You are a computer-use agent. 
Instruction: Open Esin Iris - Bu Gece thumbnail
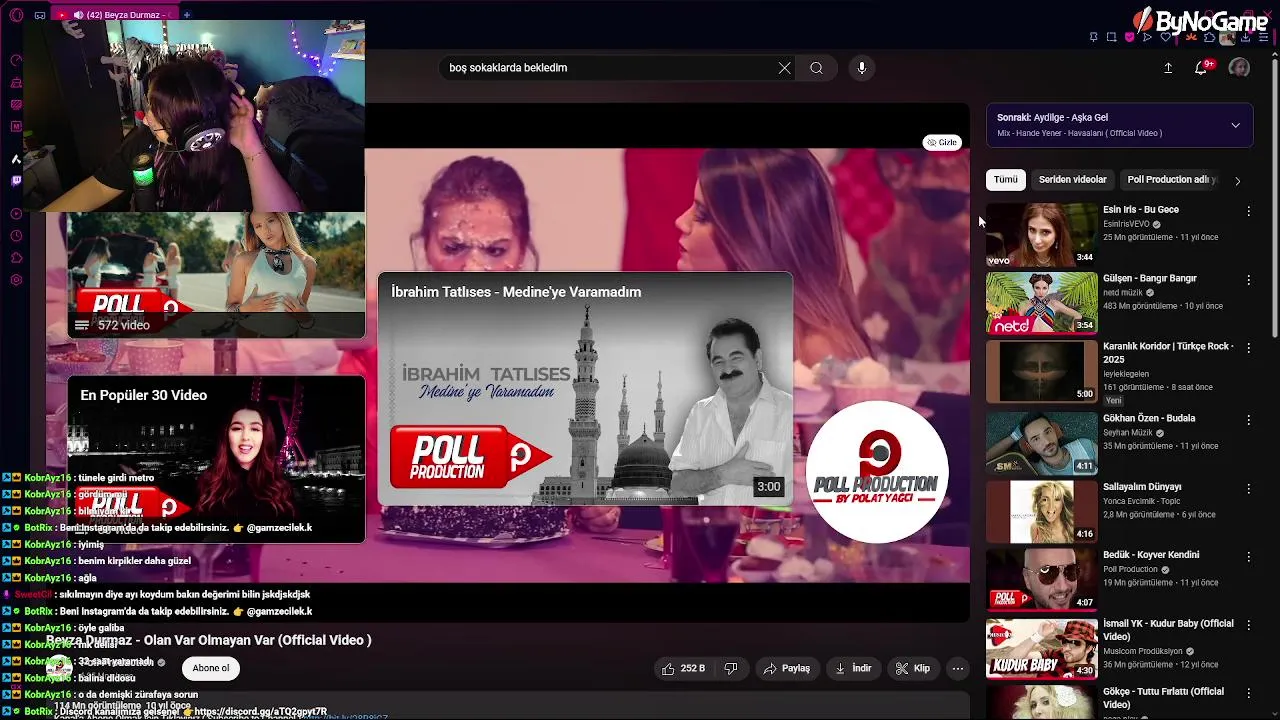coord(1041,234)
